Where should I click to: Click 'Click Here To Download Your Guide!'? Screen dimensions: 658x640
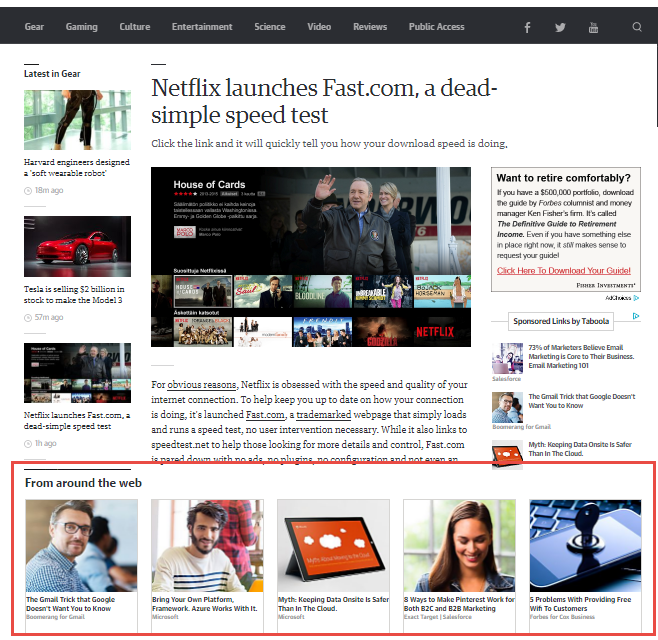(x=564, y=271)
